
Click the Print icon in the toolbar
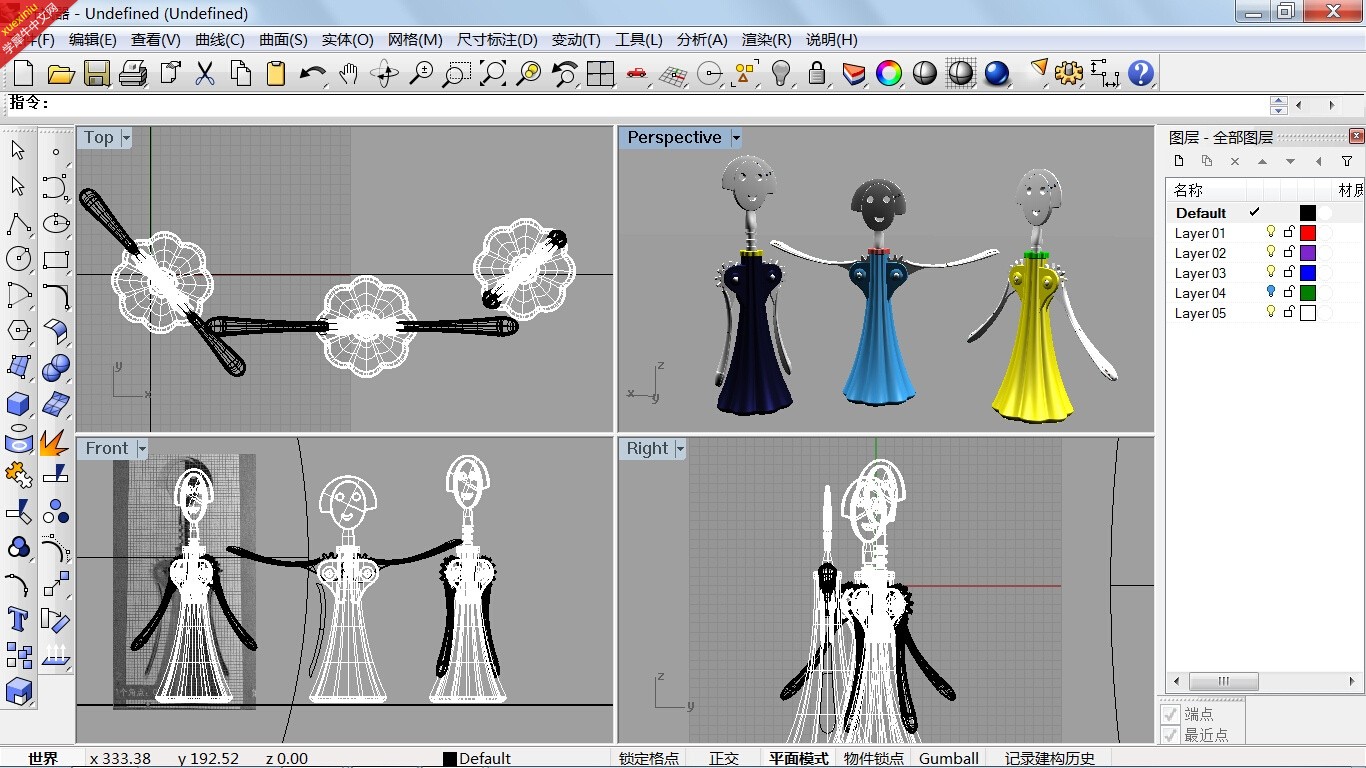[x=133, y=73]
